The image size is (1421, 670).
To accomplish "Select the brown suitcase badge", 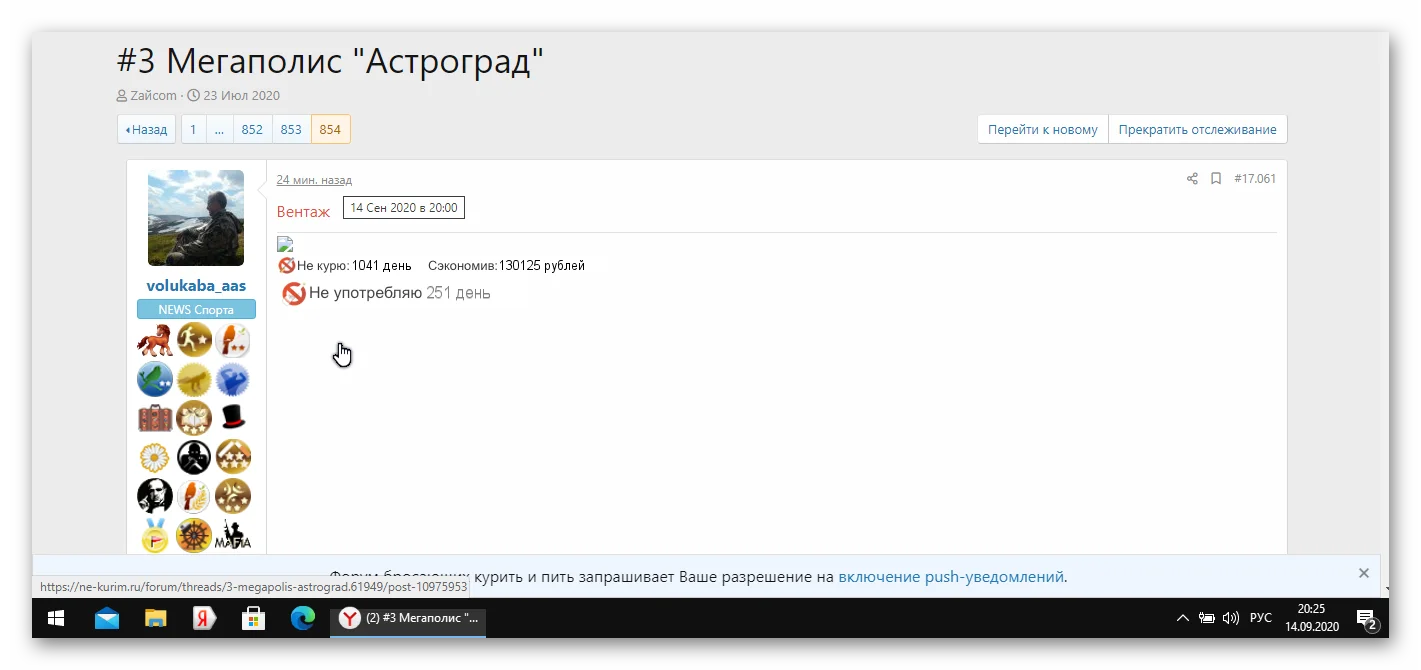I will (155, 418).
